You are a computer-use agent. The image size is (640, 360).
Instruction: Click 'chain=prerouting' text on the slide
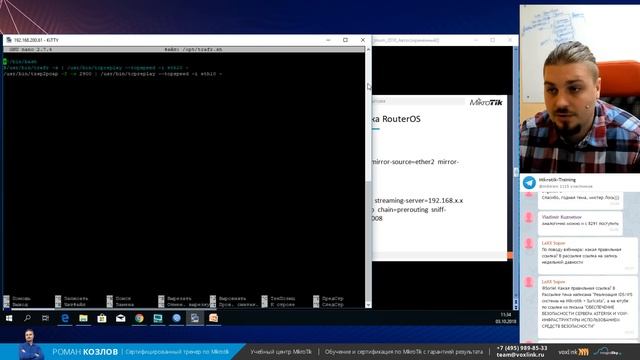(403, 209)
